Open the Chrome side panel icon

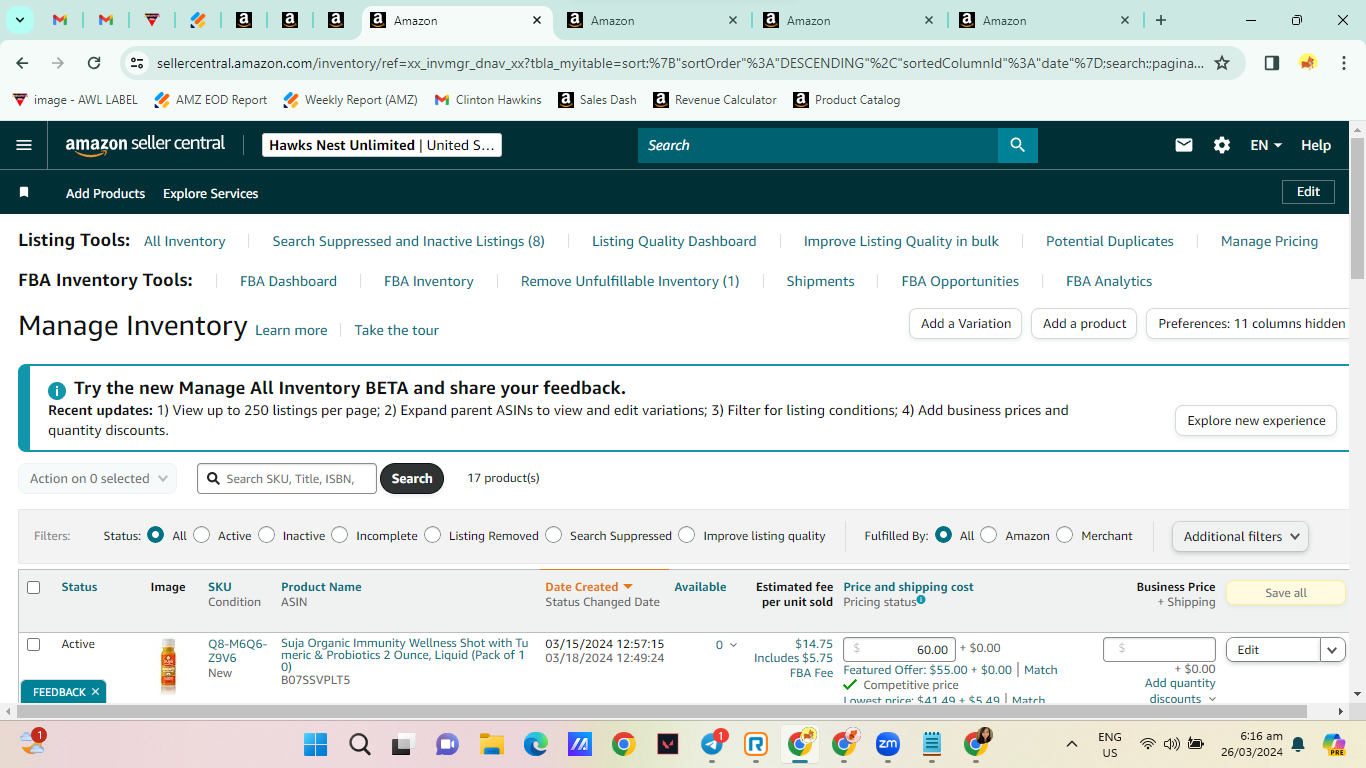[1272, 63]
